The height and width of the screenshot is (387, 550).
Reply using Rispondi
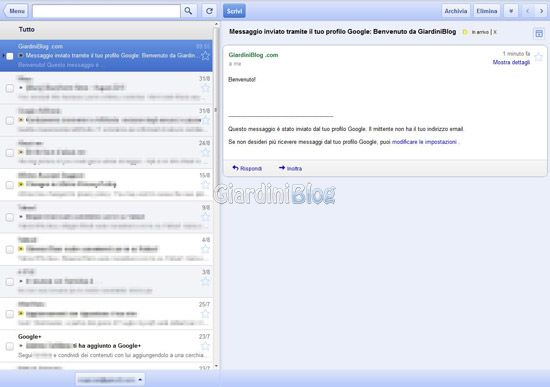coord(247,168)
